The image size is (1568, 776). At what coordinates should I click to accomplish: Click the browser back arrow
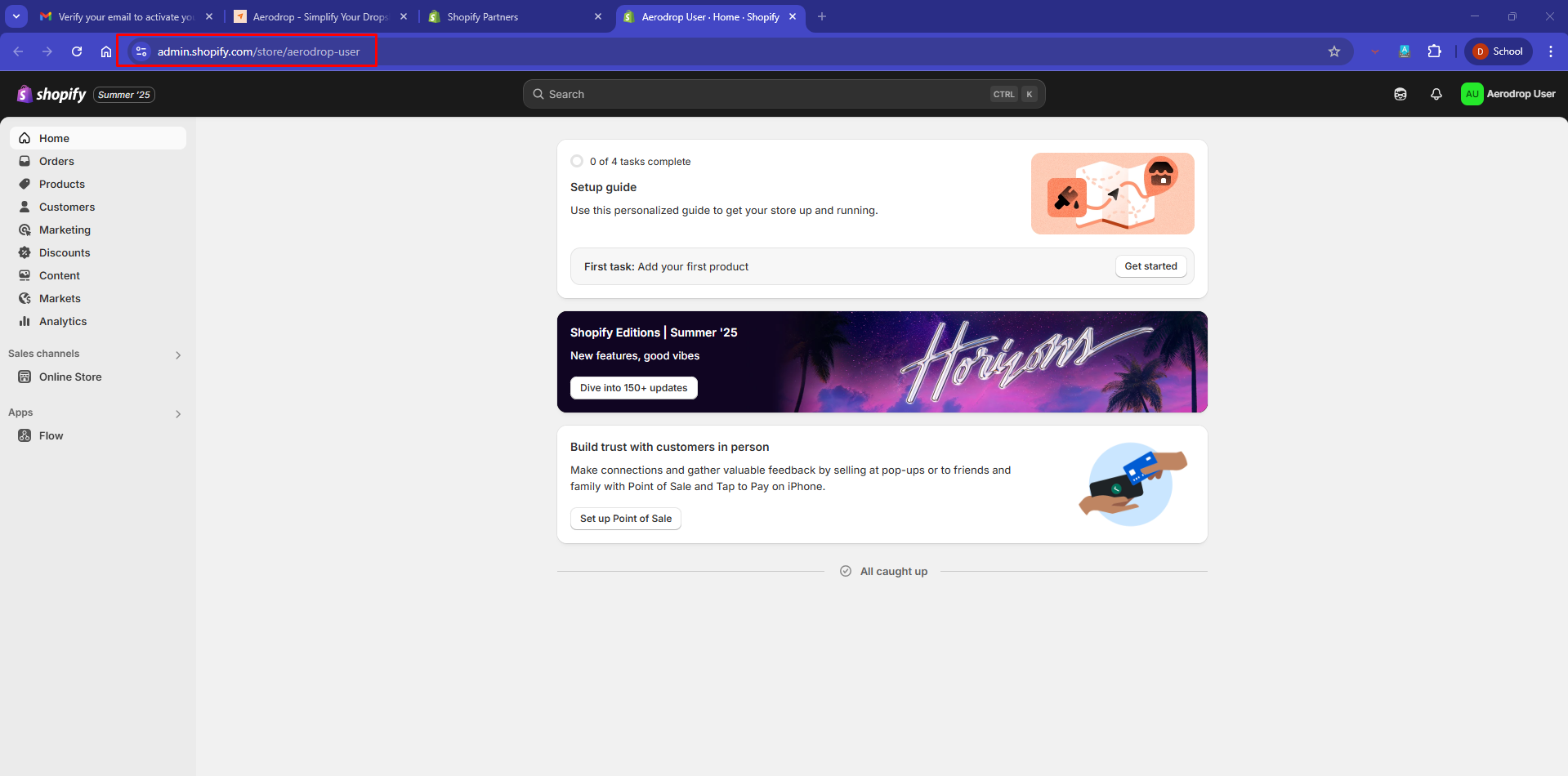pyautogui.click(x=18, y=51)
